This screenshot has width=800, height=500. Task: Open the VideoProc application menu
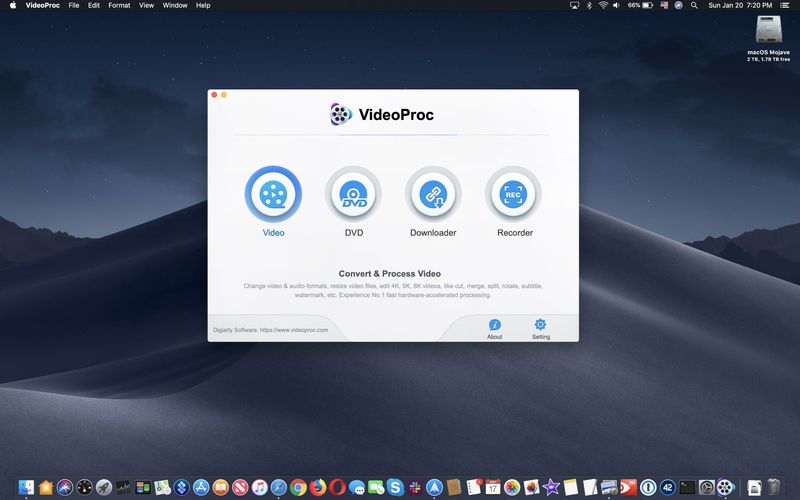click(43, 5)
